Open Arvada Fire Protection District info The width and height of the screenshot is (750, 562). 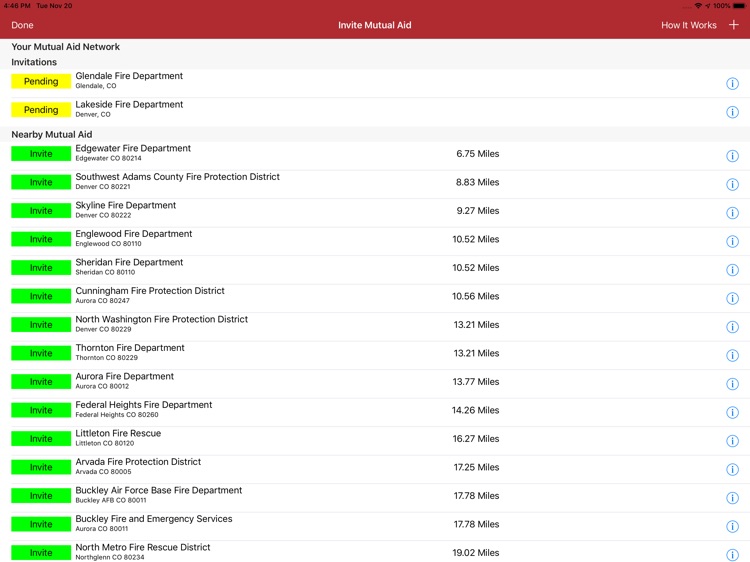[732, 469]
